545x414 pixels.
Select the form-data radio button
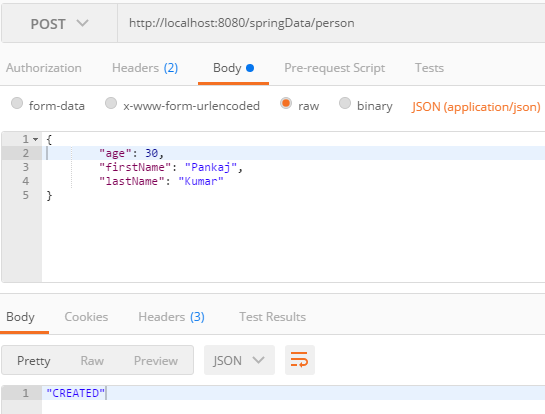17,103
